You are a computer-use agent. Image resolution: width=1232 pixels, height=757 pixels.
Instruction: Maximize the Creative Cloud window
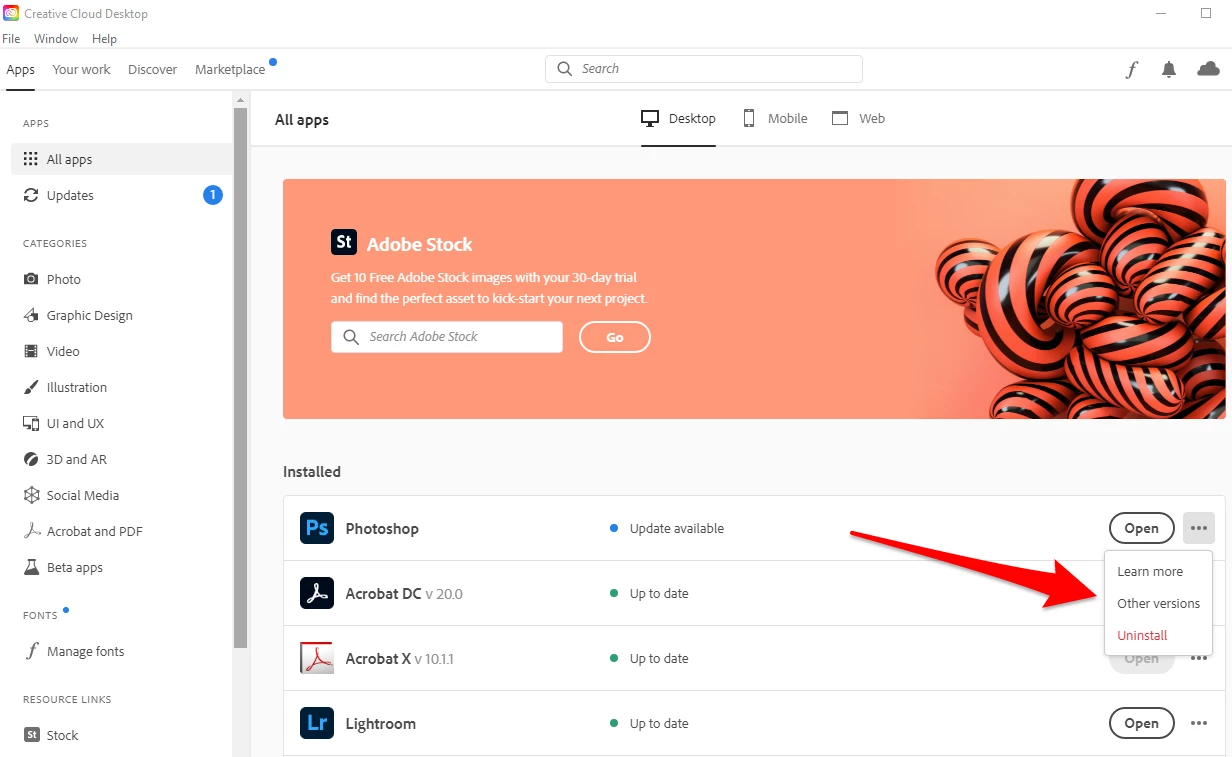point(1206,13)
